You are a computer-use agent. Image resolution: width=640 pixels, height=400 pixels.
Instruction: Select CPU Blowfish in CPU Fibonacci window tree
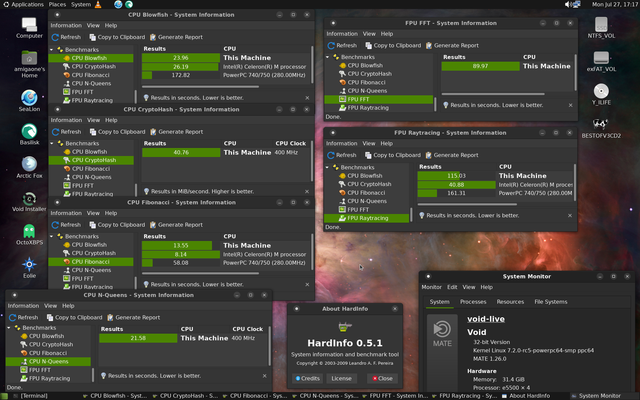tap(89, 245)
